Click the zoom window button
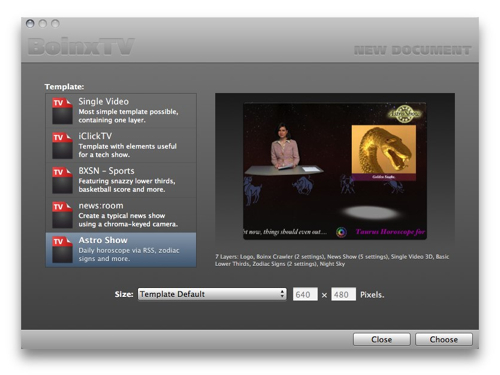The height and width of the screenshot is (375, 500). [55, 24]
